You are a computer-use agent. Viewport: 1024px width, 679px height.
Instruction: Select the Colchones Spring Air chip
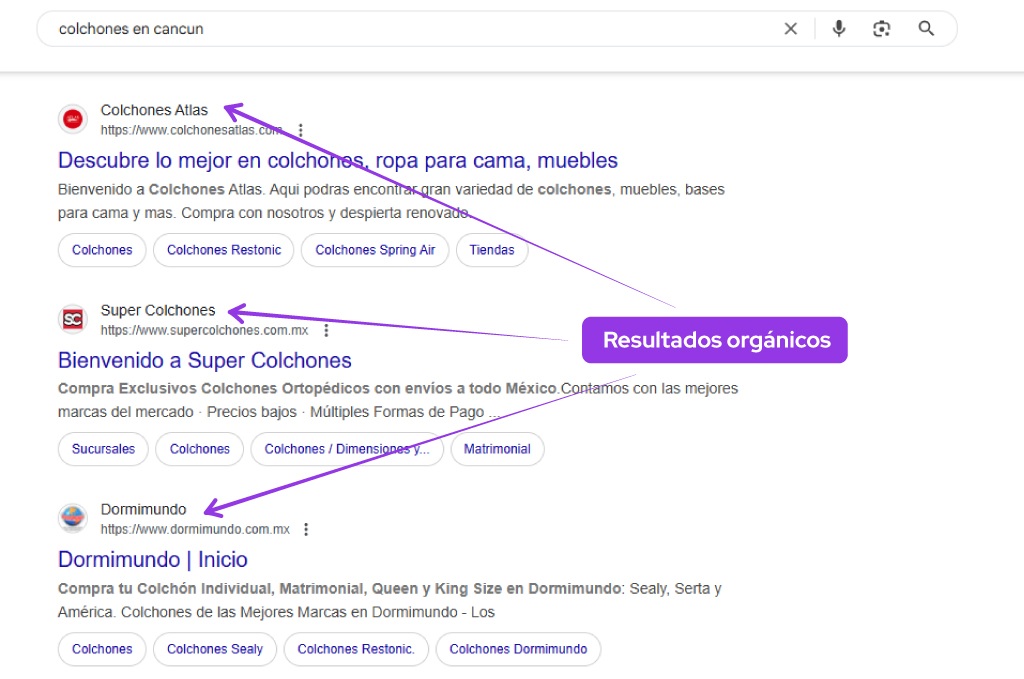[375, 250]
